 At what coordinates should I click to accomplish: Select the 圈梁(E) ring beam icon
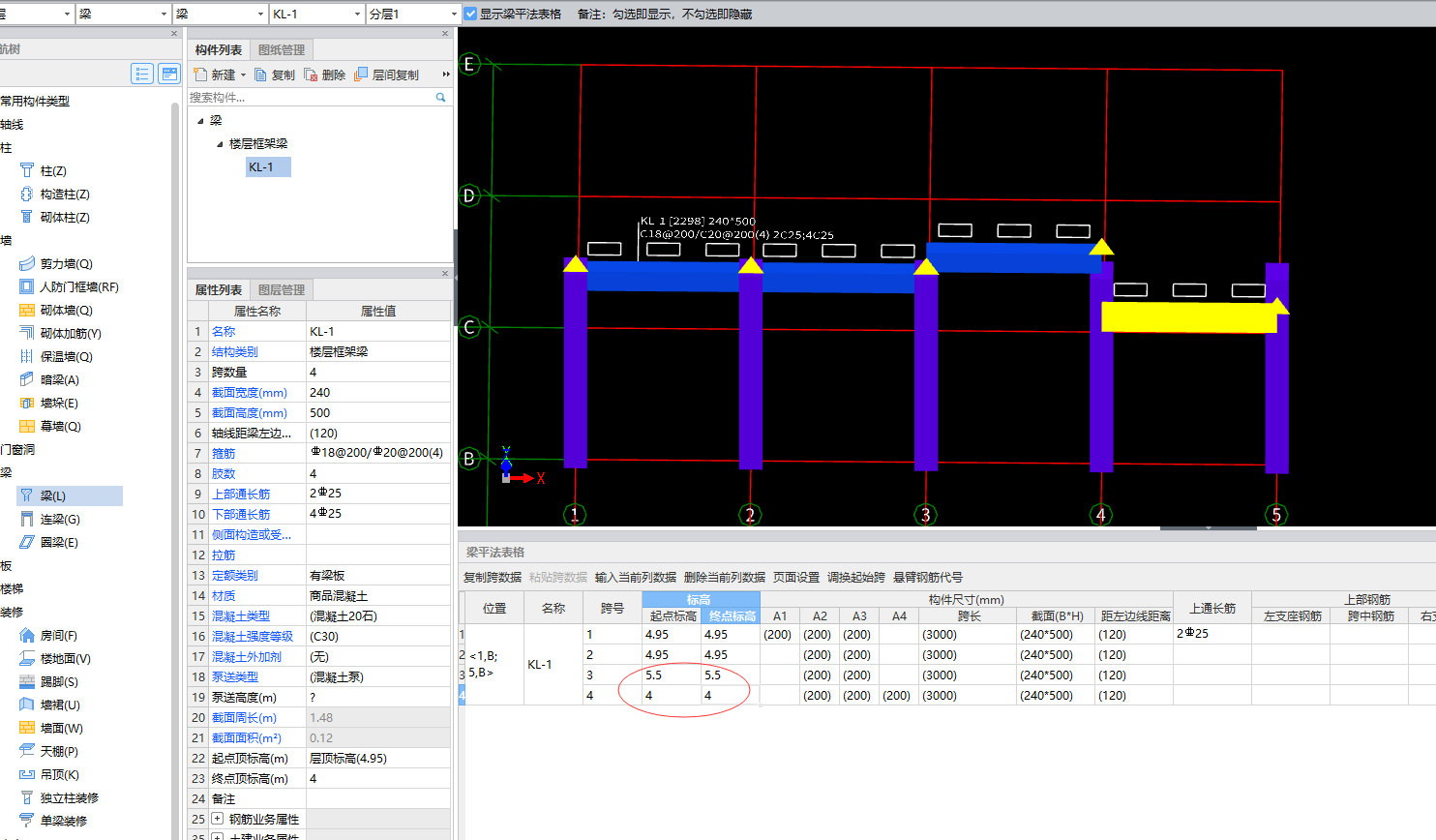[x=27, y=542]
